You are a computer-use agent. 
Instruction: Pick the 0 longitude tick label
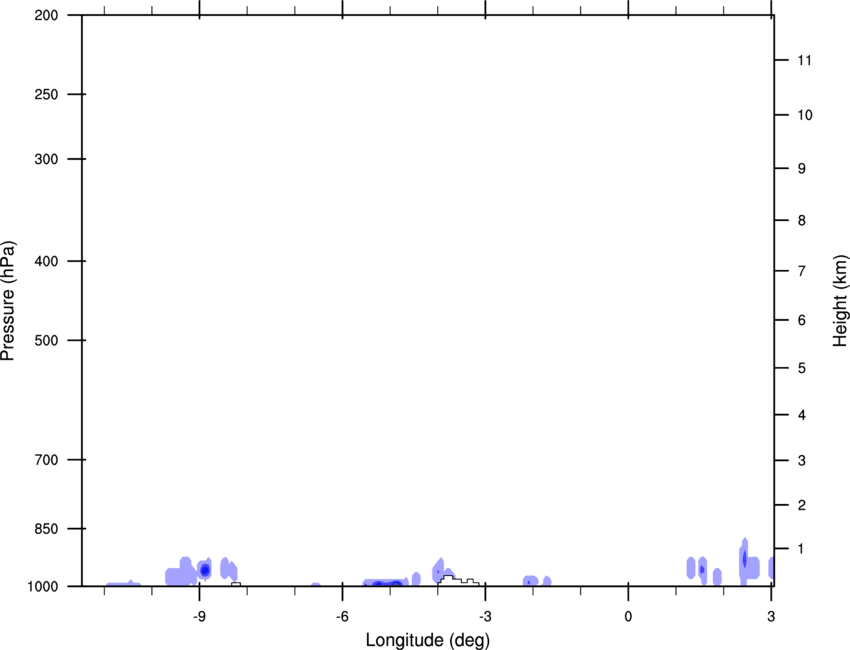(x=628, y=616)
